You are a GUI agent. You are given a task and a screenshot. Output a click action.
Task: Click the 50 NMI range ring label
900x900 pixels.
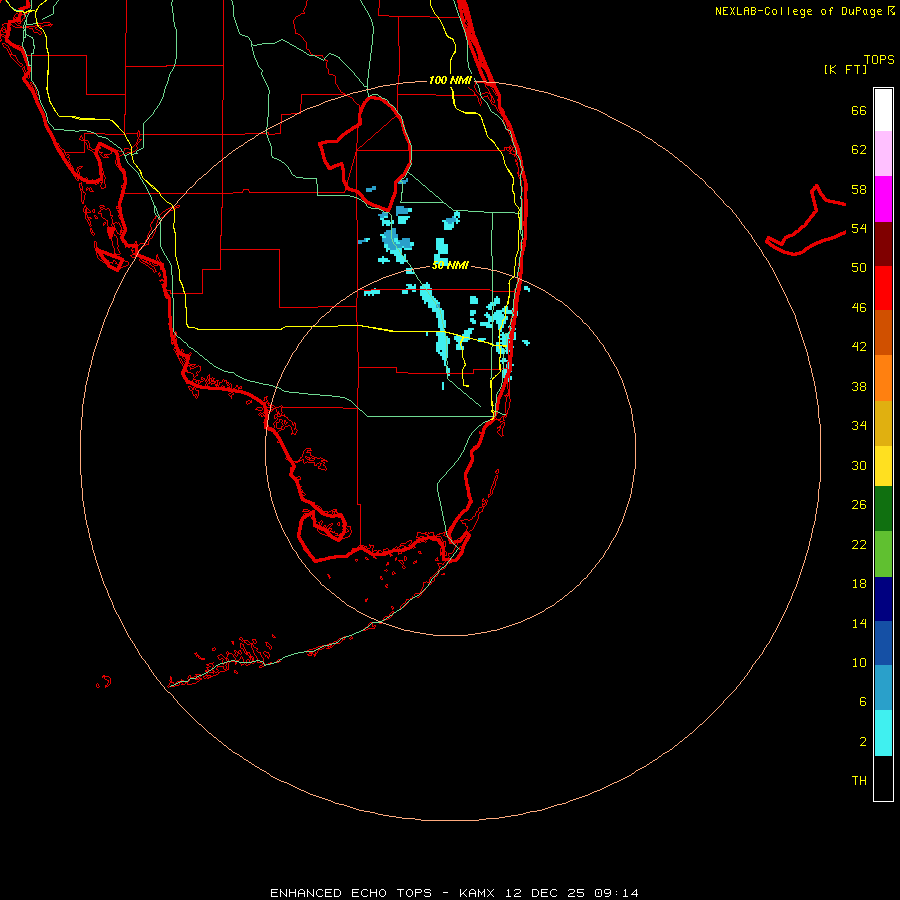(x=450, y=265)
